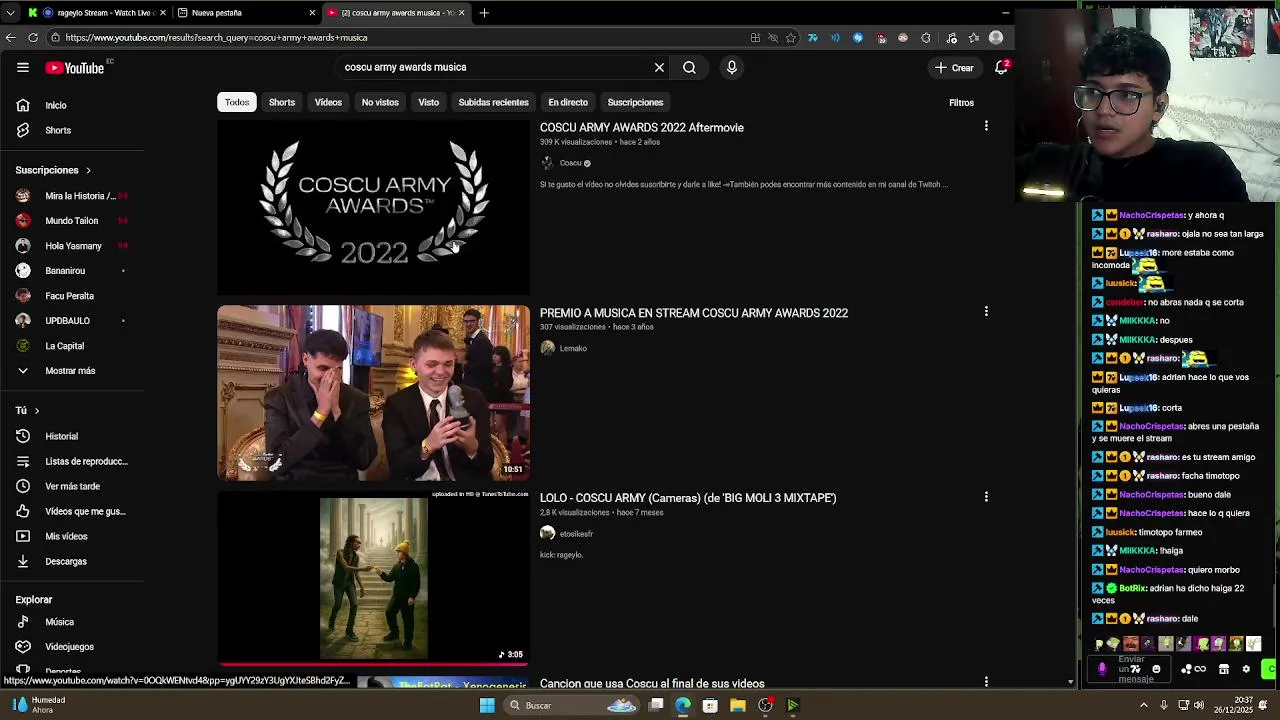Screen dimensions: 1280x720
Task: Open the emote picker smiley in chat
Action: (1156, 669)
